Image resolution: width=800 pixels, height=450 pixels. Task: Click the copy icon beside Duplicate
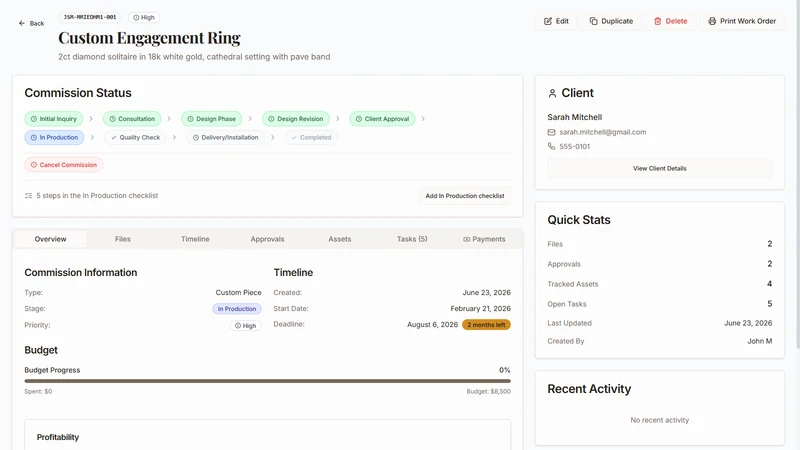pos(593,21)
